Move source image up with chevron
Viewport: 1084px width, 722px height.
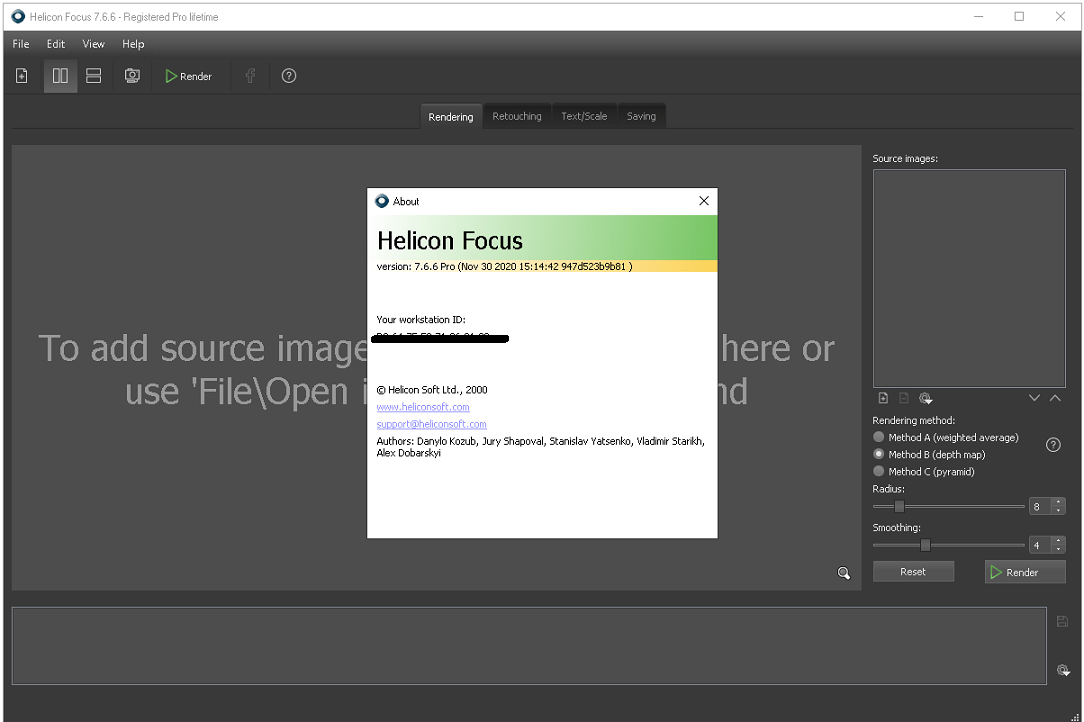pyautogui.click(x=1055, y=398)
